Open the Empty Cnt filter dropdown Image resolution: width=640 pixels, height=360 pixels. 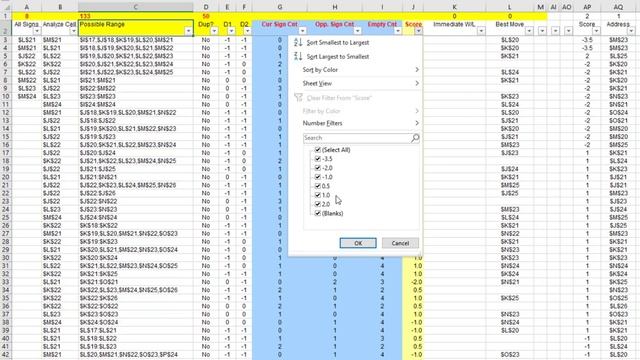tap(398, 31)
